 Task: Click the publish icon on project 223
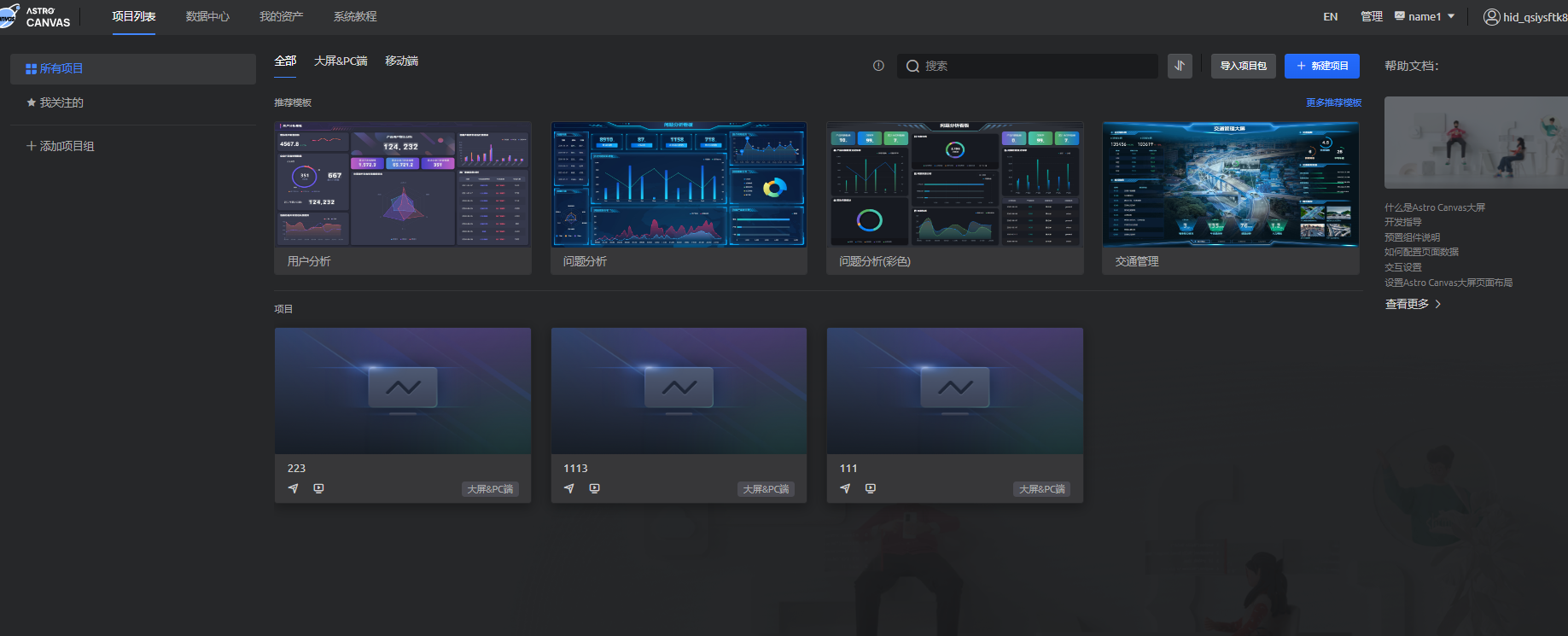pyautogui.click(x=294, y=488)
